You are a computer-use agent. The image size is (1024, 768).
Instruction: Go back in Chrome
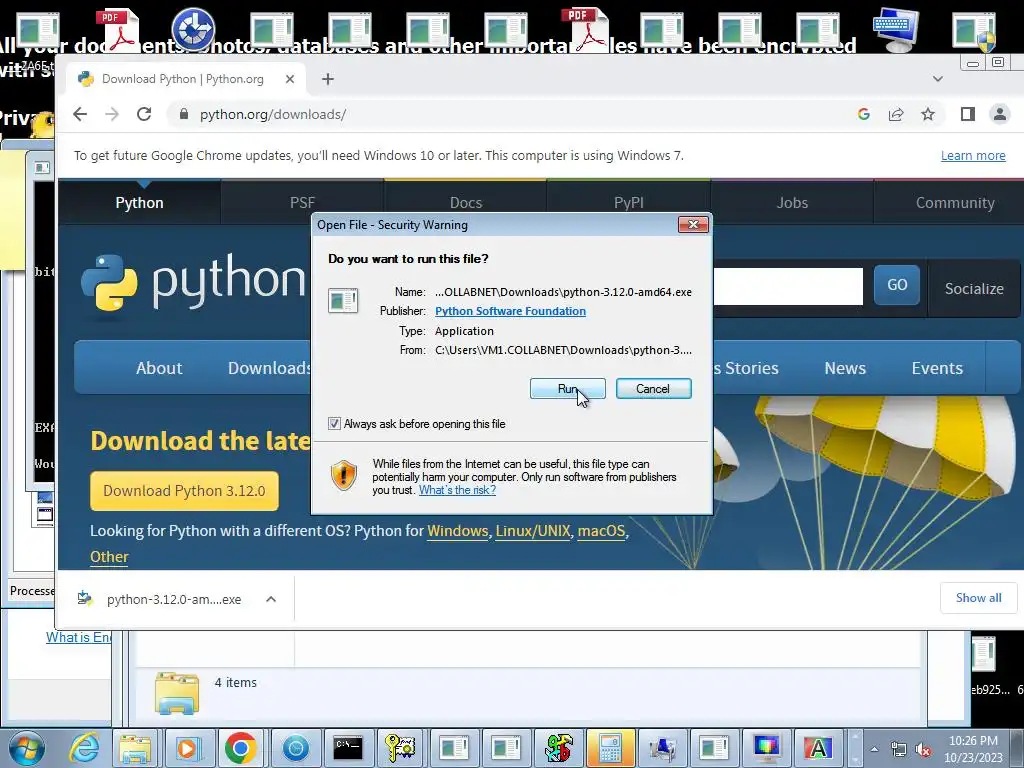click(x=80, y=114)
